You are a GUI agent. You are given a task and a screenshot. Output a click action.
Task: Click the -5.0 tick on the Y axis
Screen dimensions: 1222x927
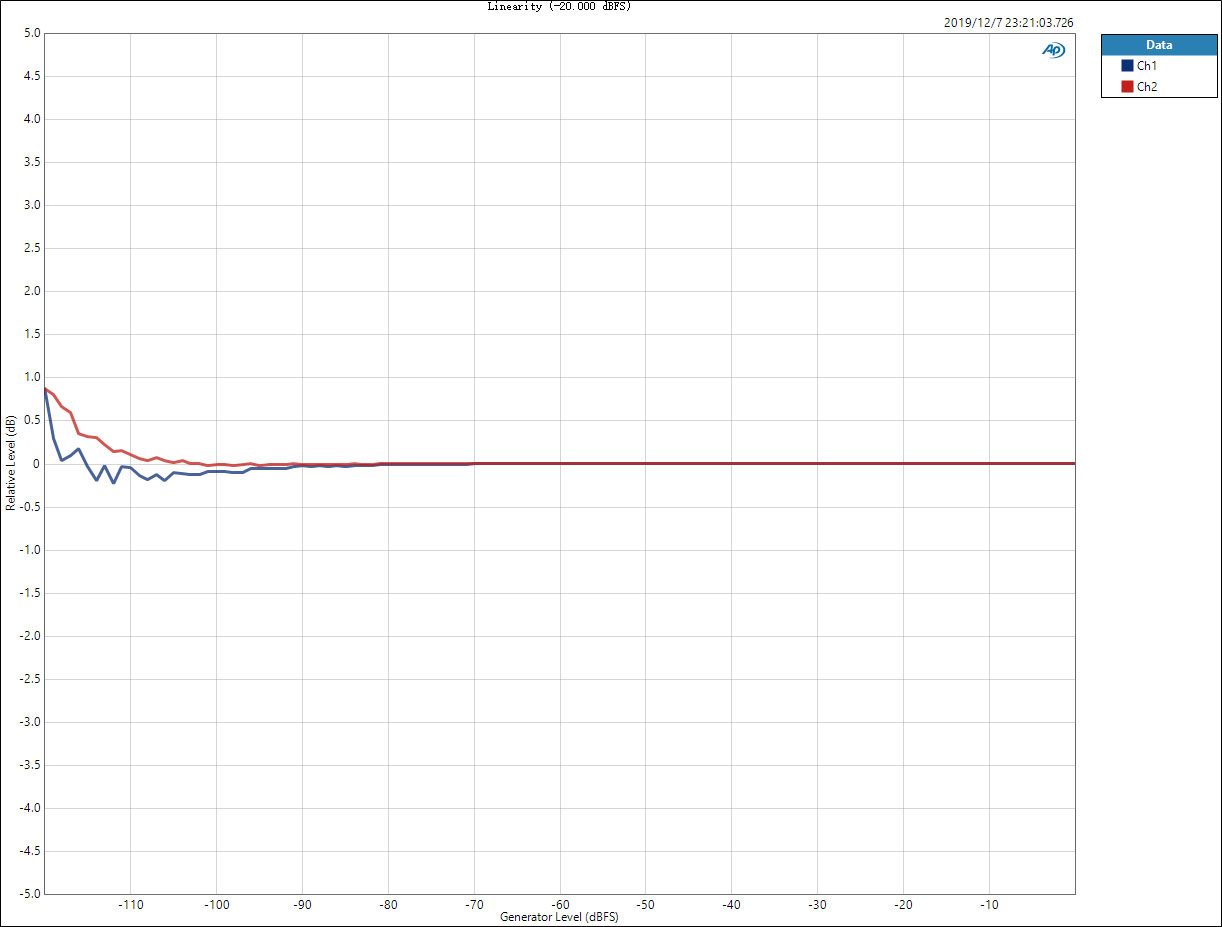pyautogui.click(x=29, y=894)
